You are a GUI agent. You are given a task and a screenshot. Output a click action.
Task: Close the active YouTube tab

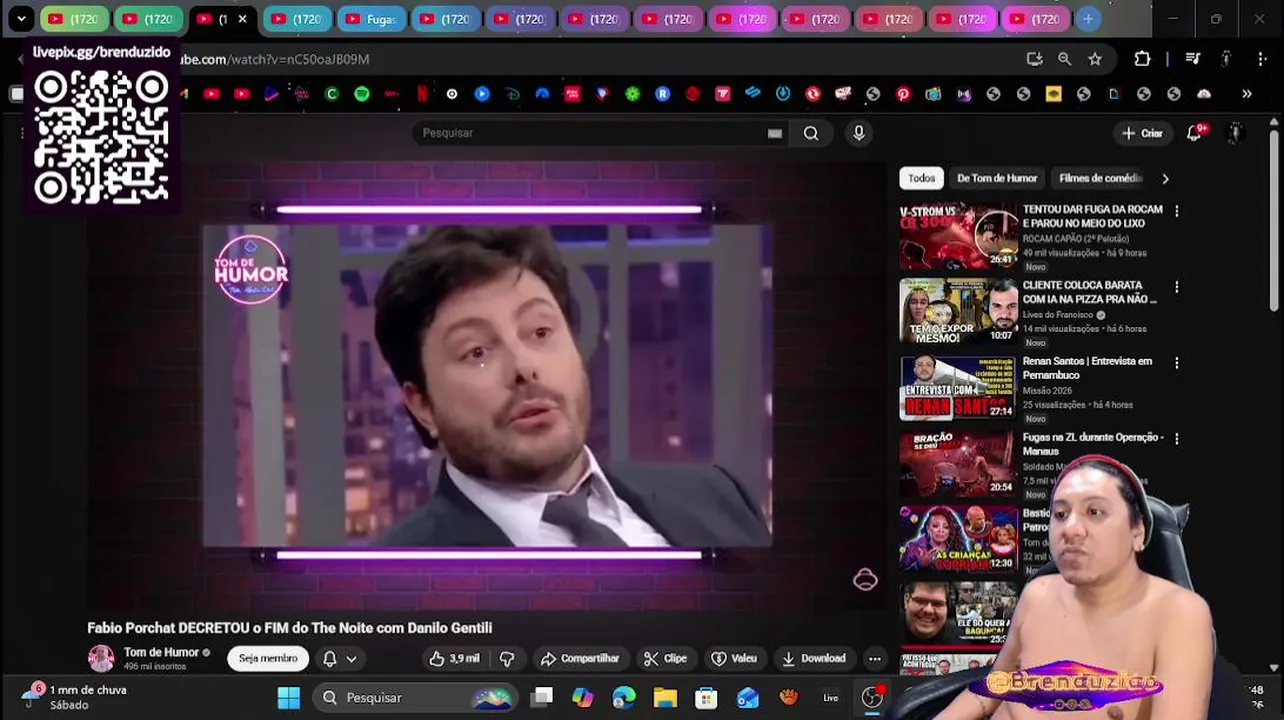(242, 19)
